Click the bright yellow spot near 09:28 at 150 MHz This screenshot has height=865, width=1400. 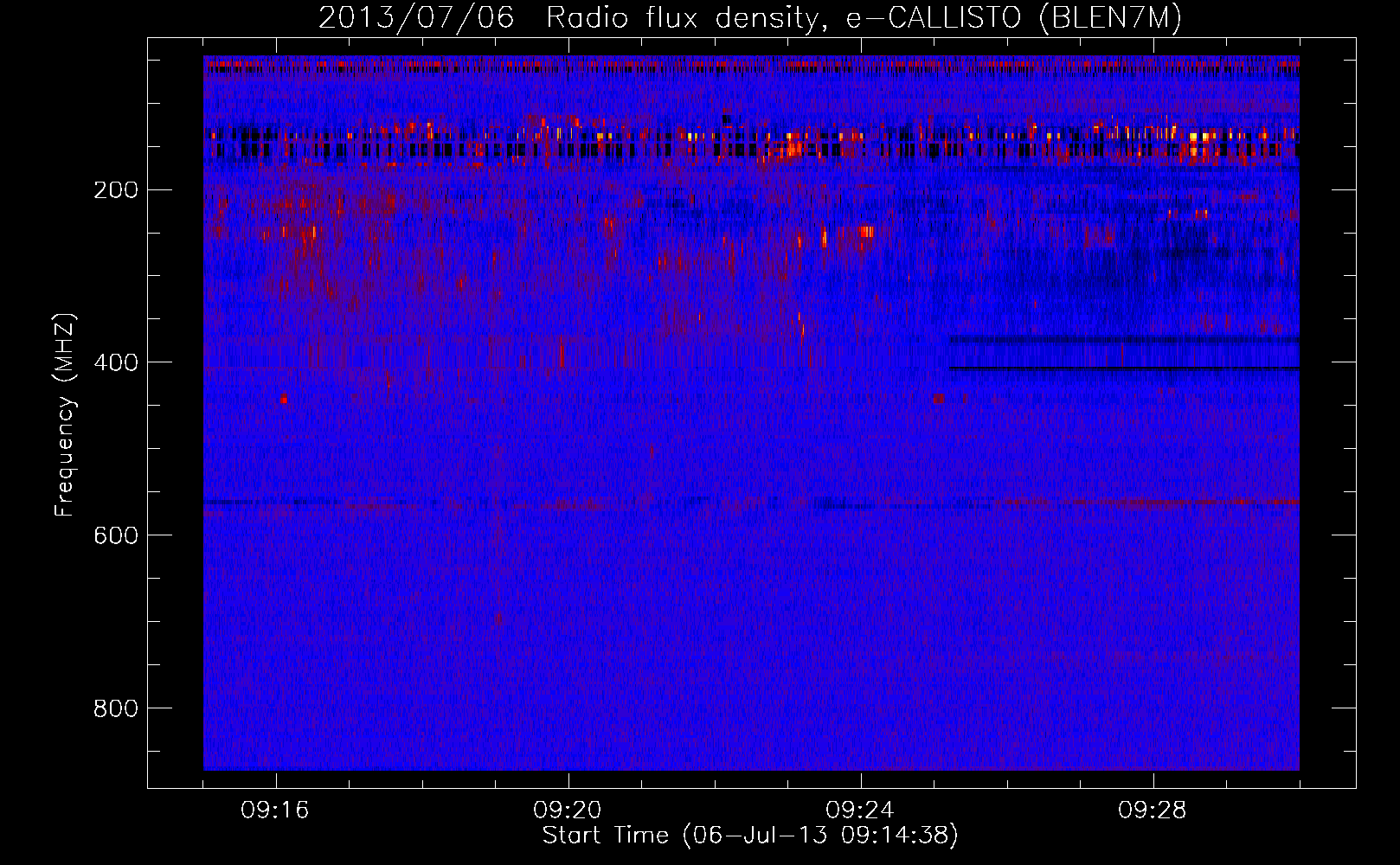(1199, 137)
